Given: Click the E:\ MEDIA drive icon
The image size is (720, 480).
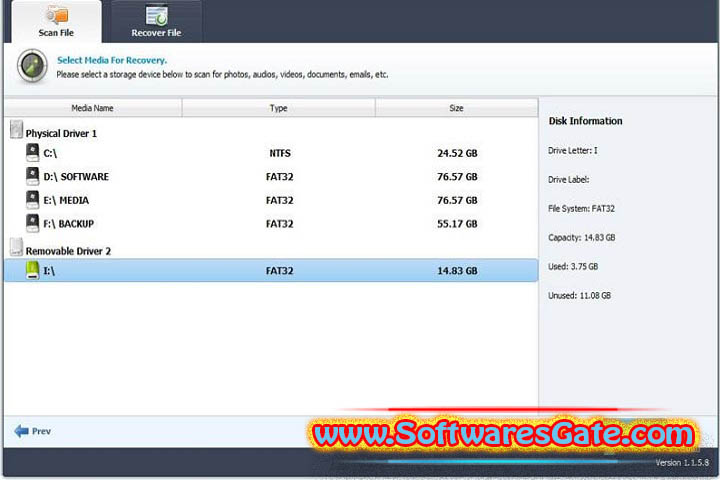Looking at the screenshot, I should [33, 199].
